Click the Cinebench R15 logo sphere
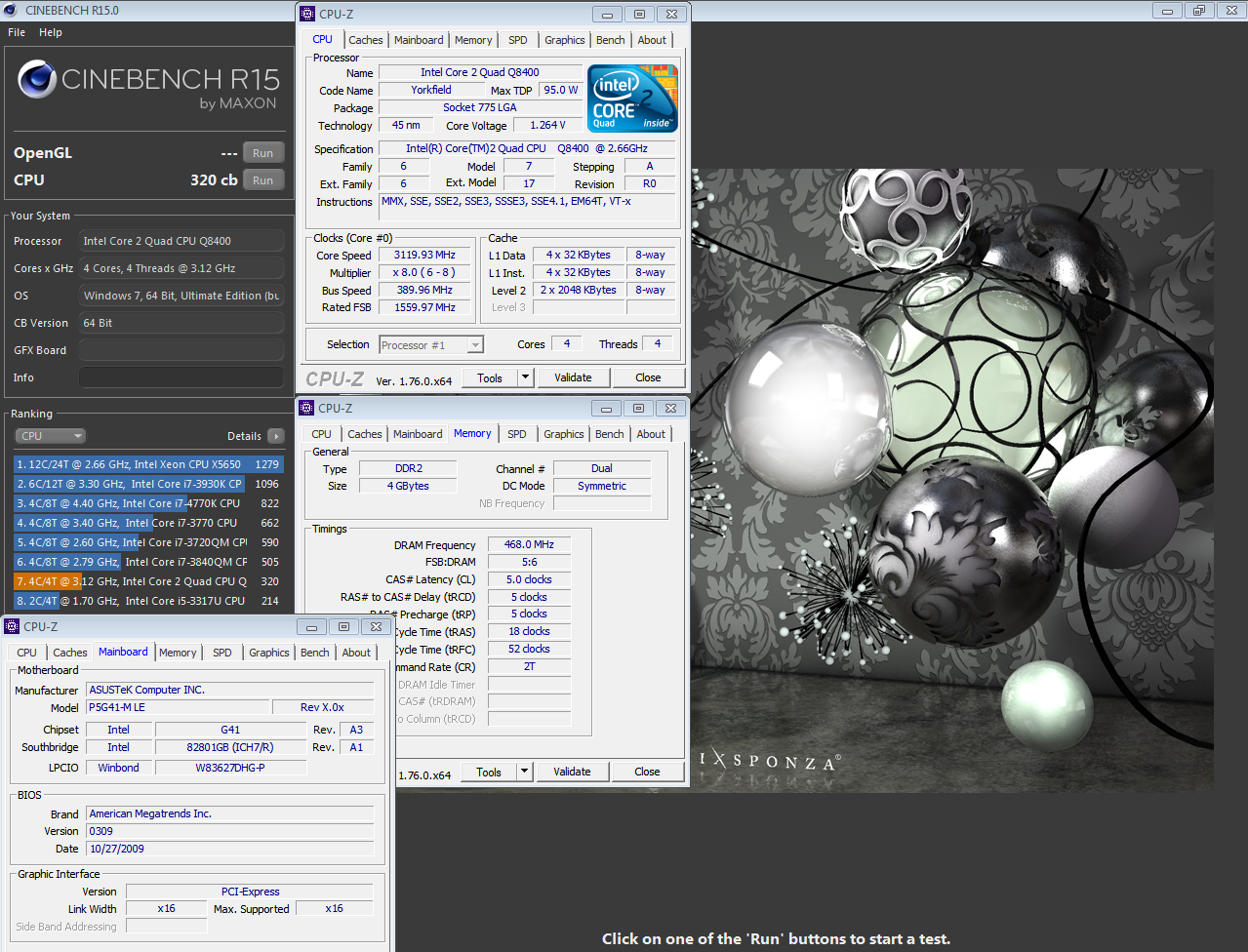 point(37,79)
